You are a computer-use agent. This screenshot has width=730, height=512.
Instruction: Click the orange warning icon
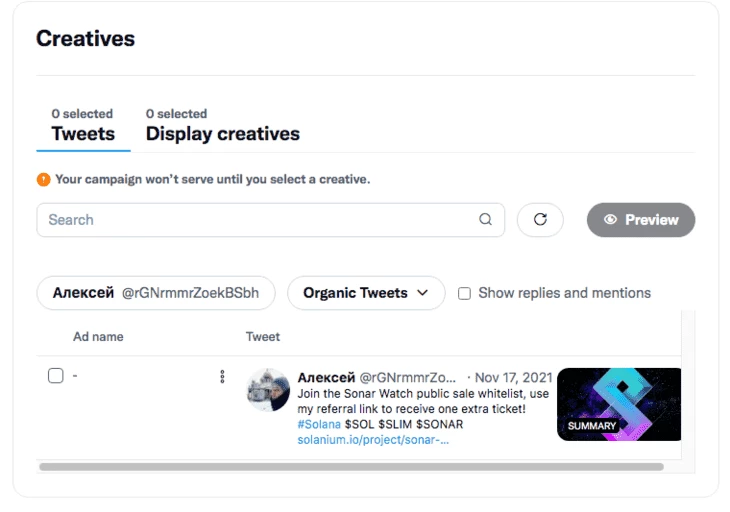click(43, 179)
